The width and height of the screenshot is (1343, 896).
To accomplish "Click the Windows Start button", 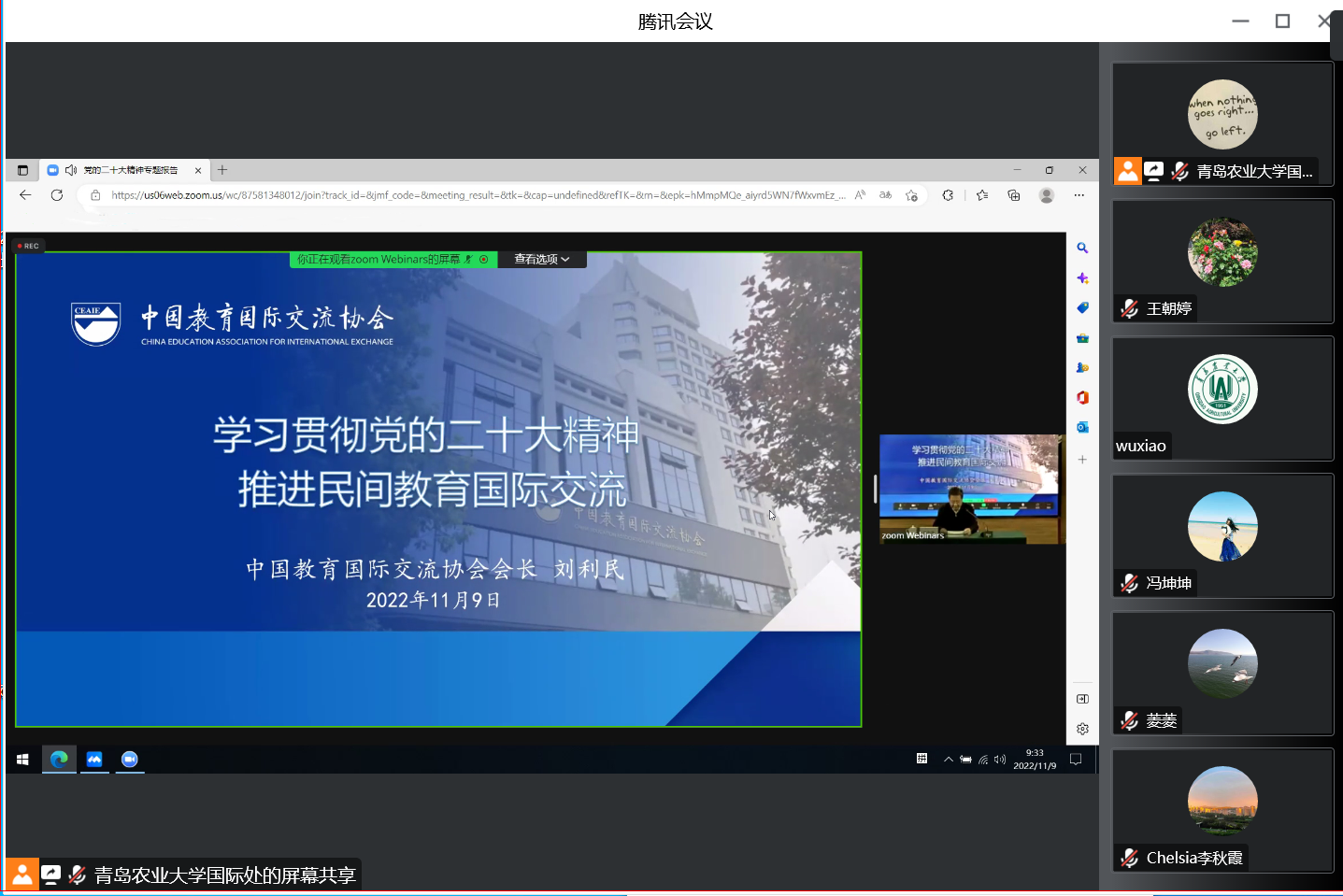I will pos(22,760).
